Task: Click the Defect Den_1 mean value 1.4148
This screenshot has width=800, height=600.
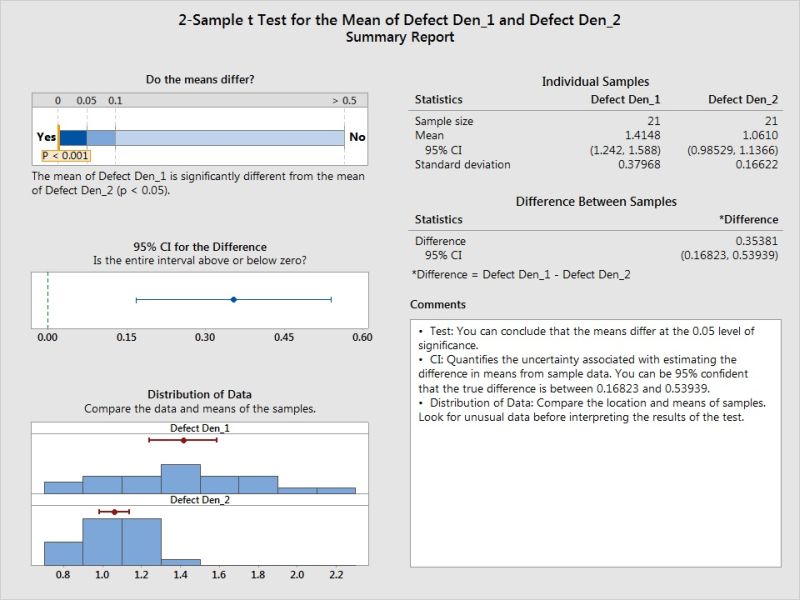Action: point(640,135)
